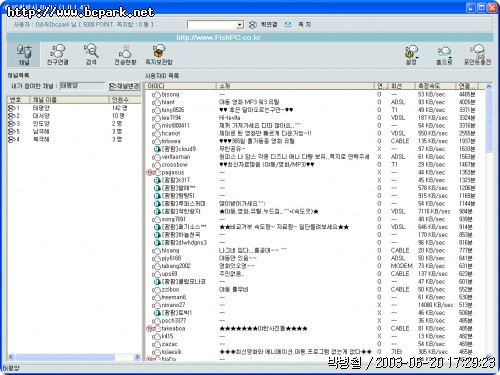Click the 재연결 (Reconnect) icon in top bar

[253, 25]
